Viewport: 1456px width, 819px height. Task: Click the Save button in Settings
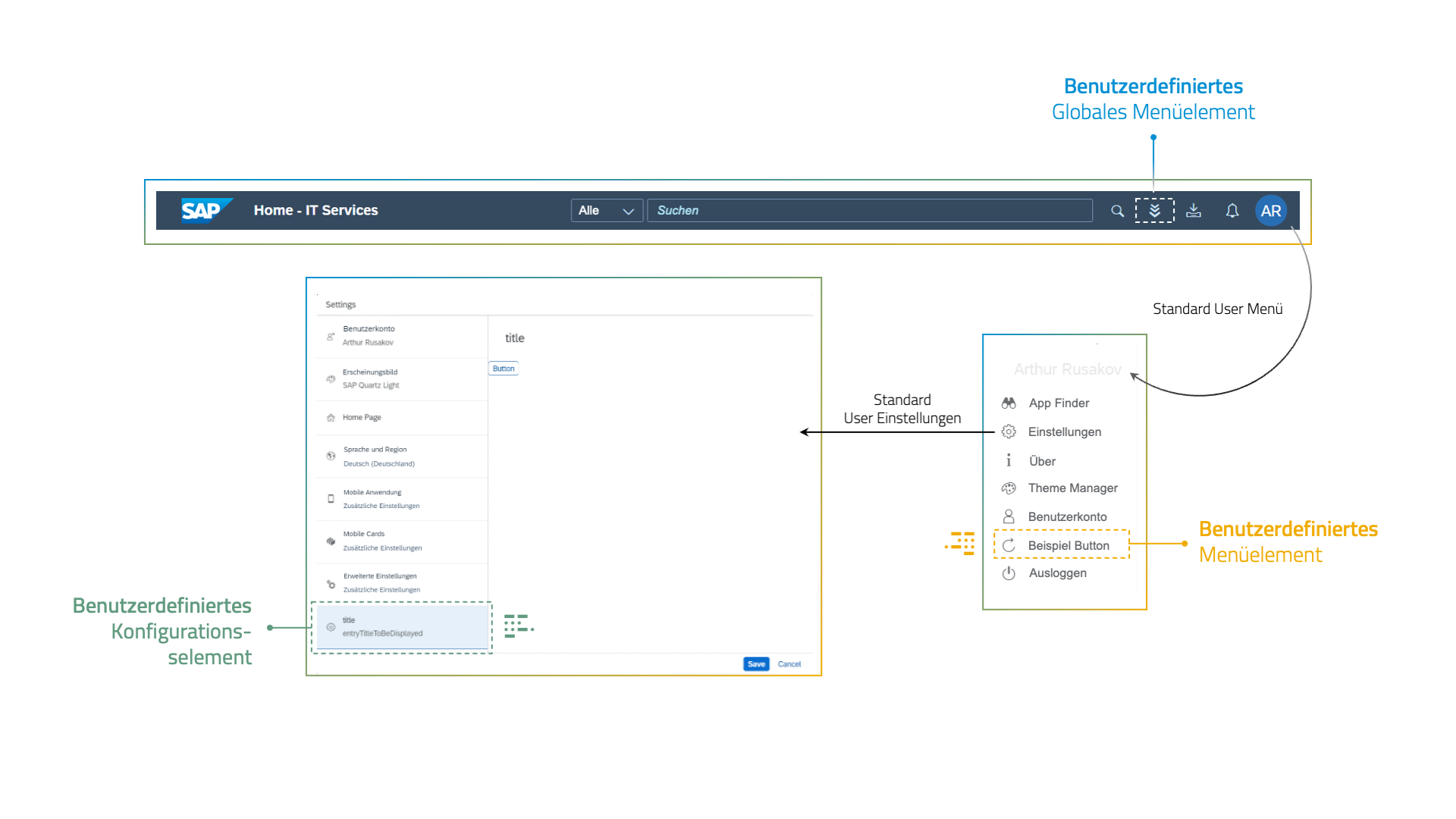[x=755, y=664]
